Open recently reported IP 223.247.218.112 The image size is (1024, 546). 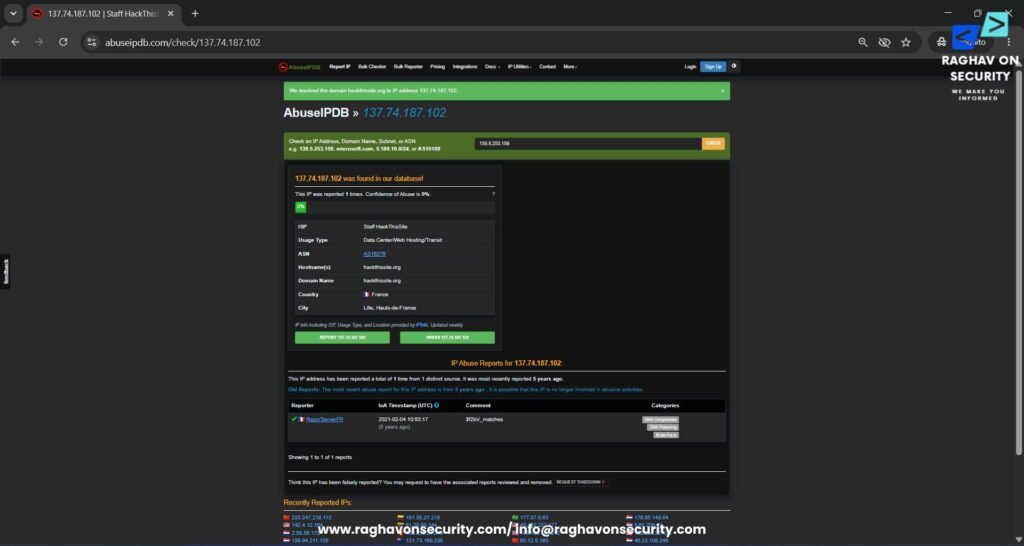pos(311,517)
